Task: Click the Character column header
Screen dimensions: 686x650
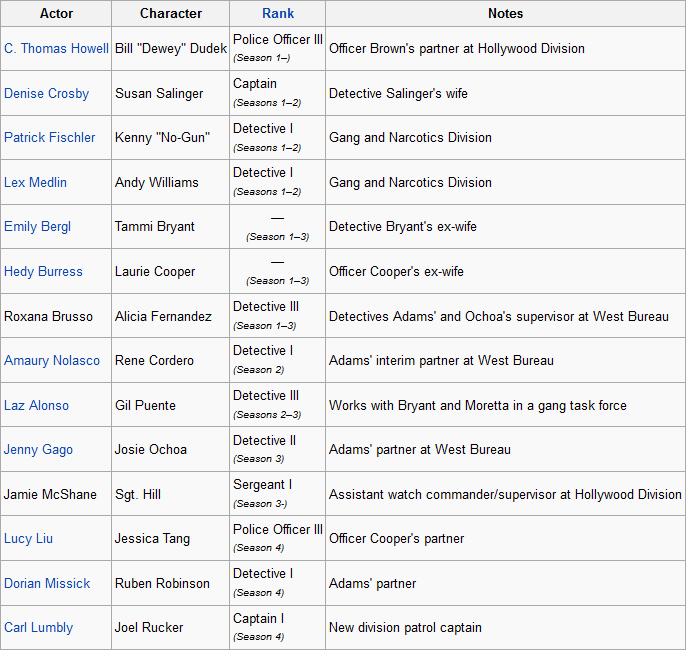Action: 171,14
